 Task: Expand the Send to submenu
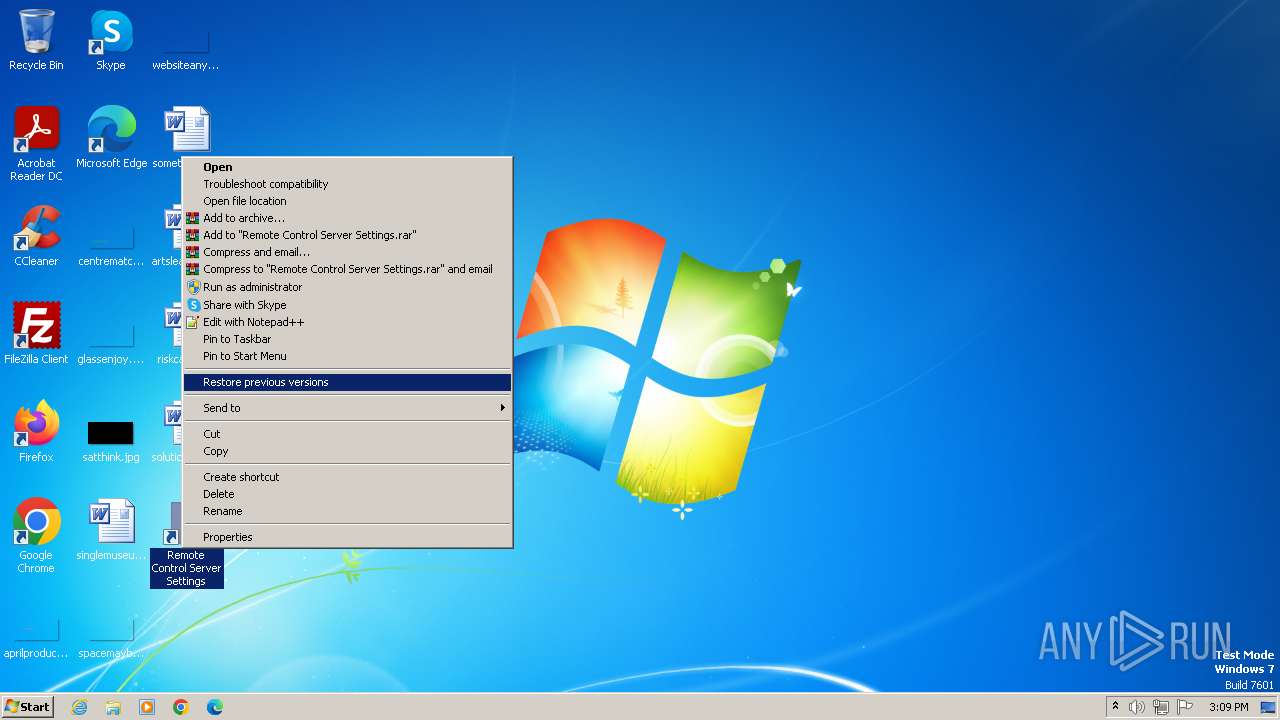[348, 408]
